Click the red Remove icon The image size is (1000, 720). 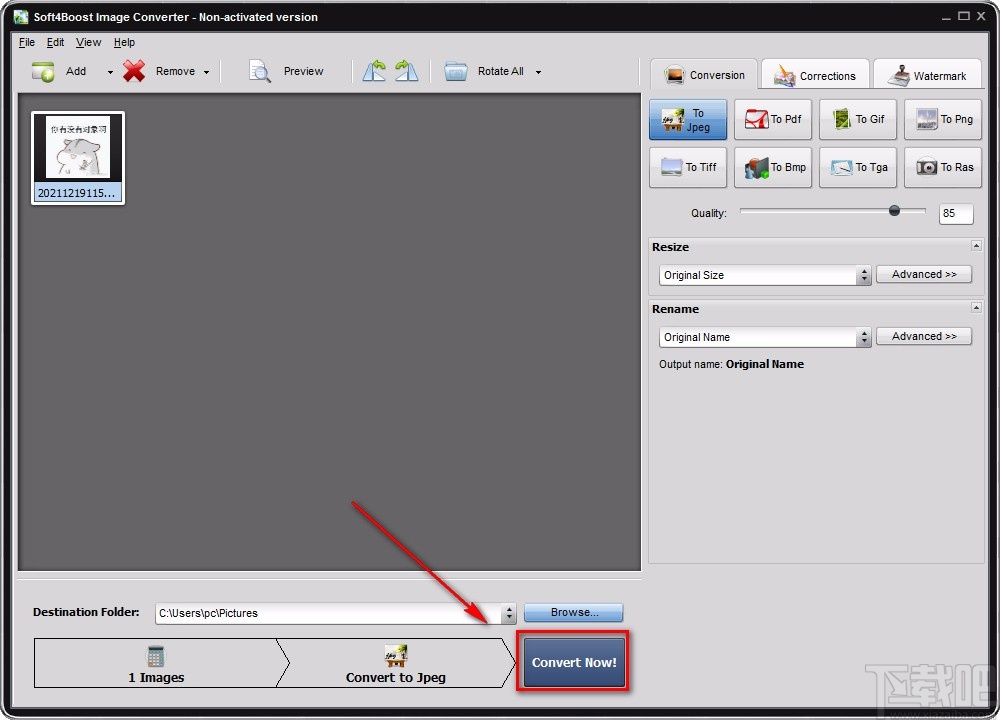tap(134, 71)
